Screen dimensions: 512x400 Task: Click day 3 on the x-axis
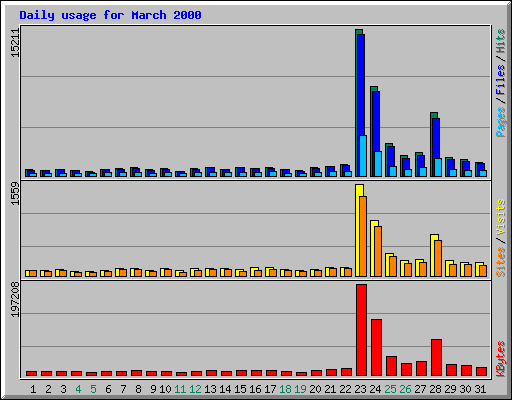pyautogui.click(x=63, y=389)
